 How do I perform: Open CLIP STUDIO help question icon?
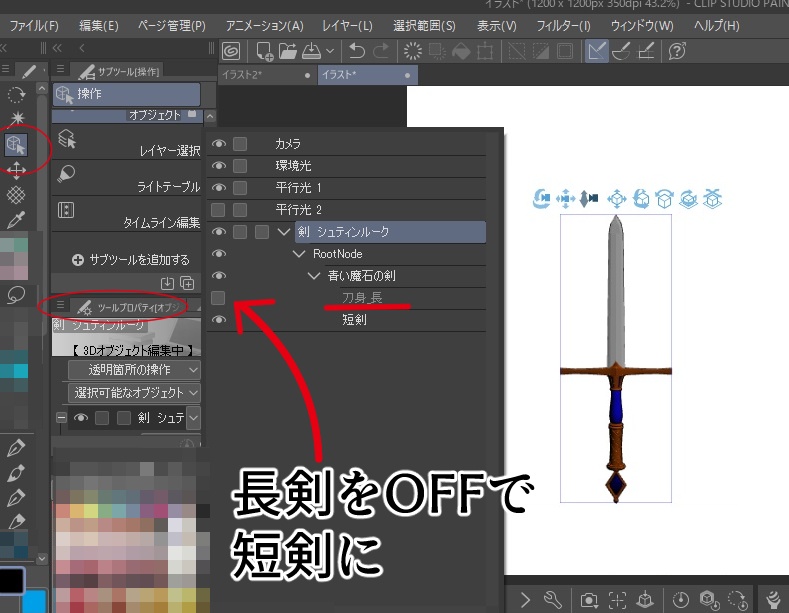(677, 51)
